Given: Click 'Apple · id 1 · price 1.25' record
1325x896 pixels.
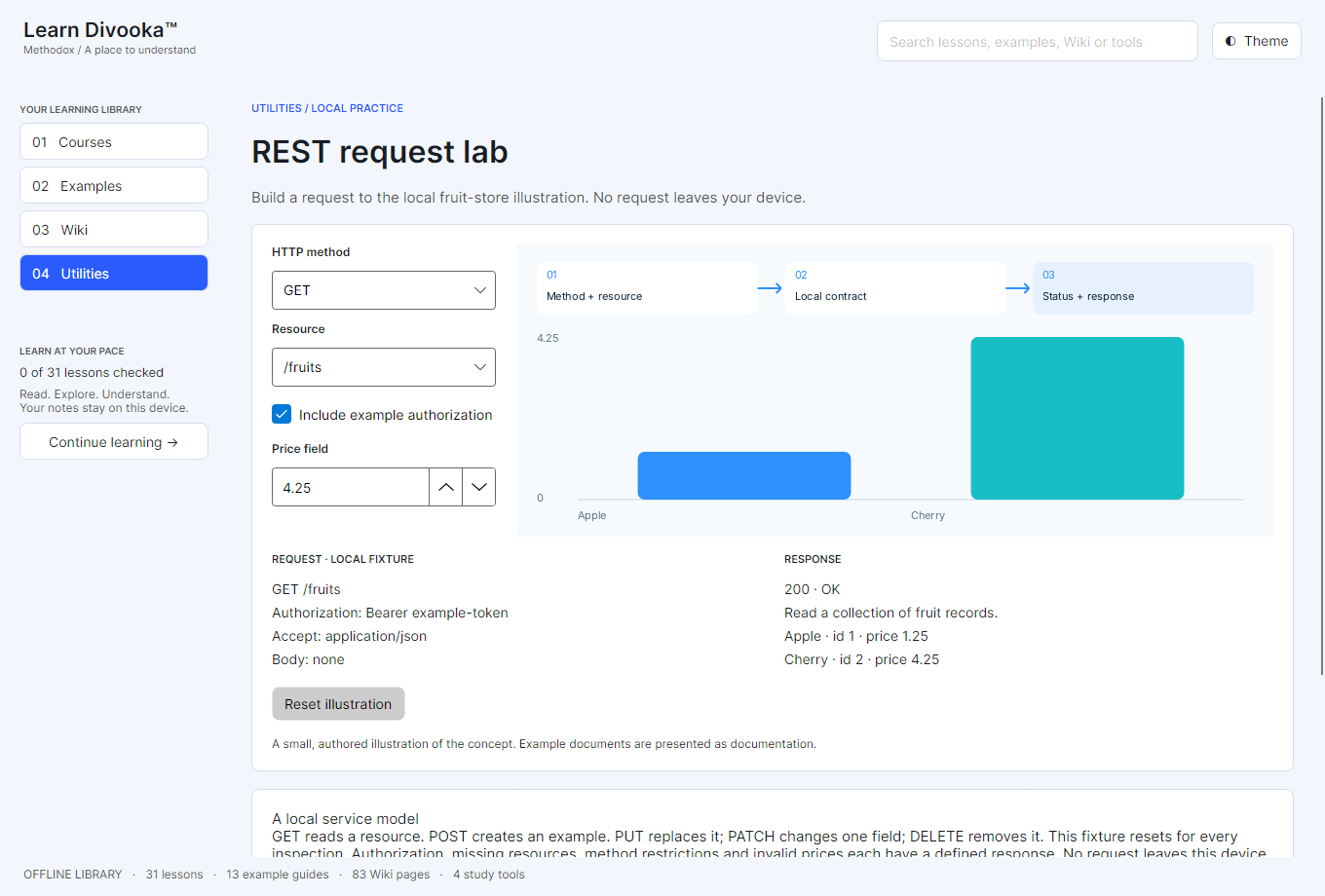Looking at the screenshot, I should point(856,636).
